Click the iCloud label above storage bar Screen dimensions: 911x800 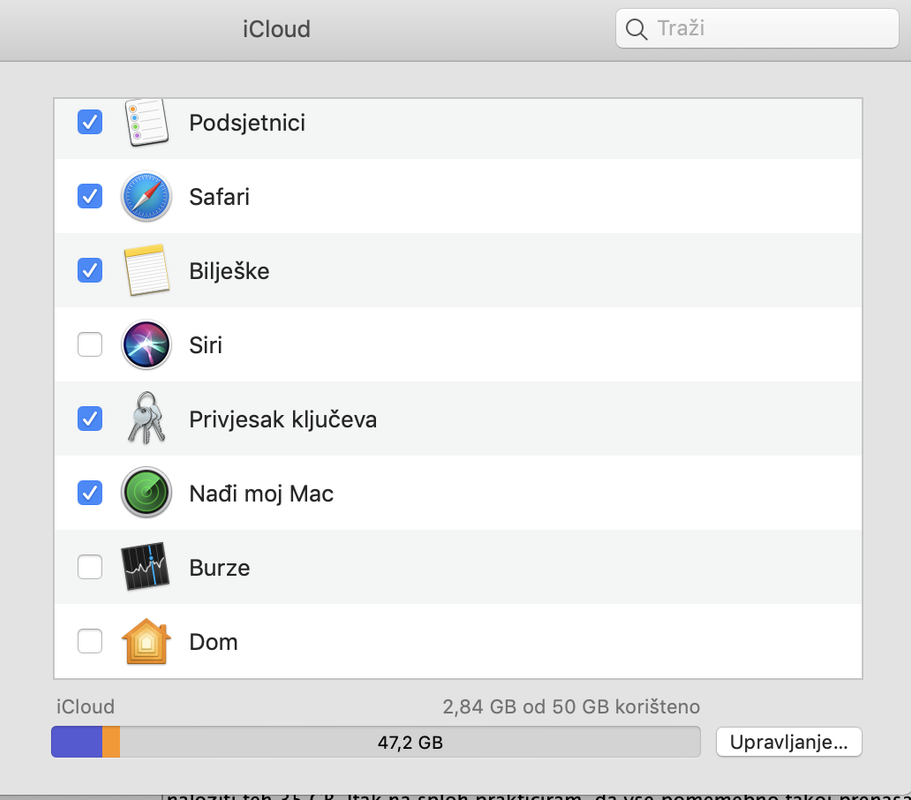click(x=85, y=707)
